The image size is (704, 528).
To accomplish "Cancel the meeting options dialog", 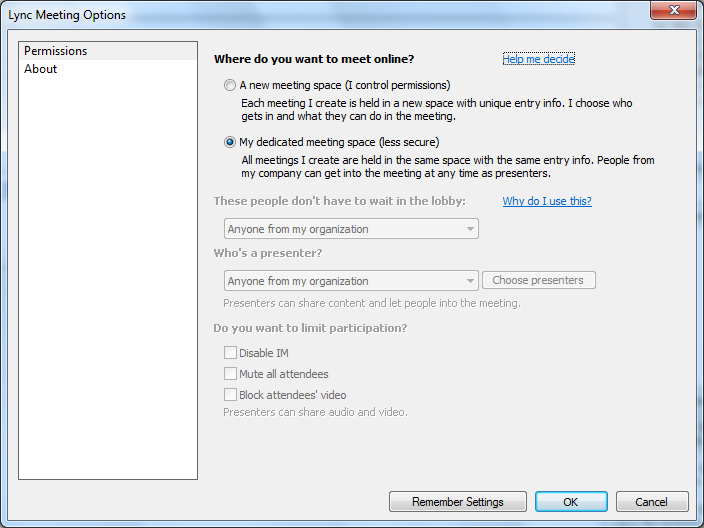I will 652,502.
